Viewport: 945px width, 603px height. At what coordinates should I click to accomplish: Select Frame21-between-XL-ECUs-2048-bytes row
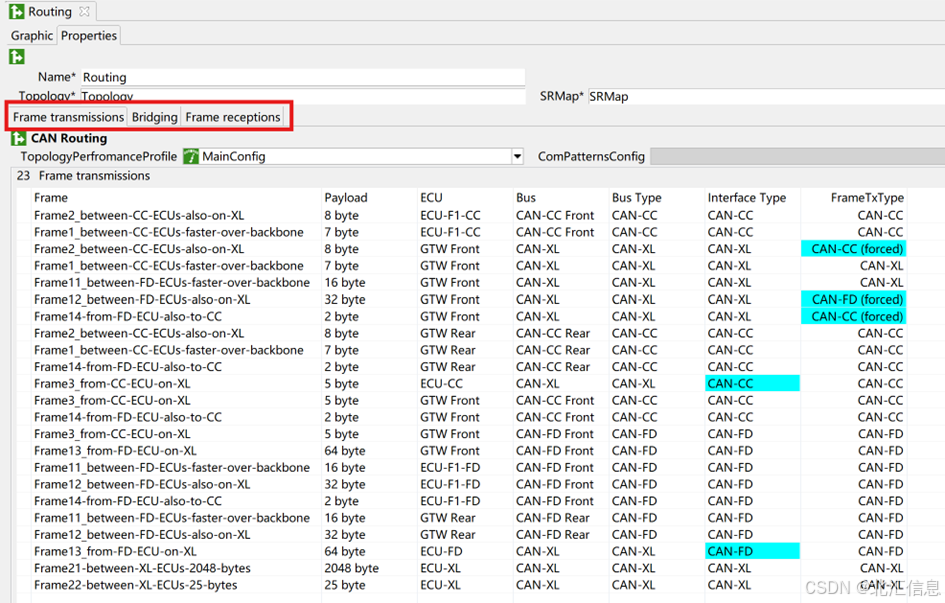(x=469, y=568)
